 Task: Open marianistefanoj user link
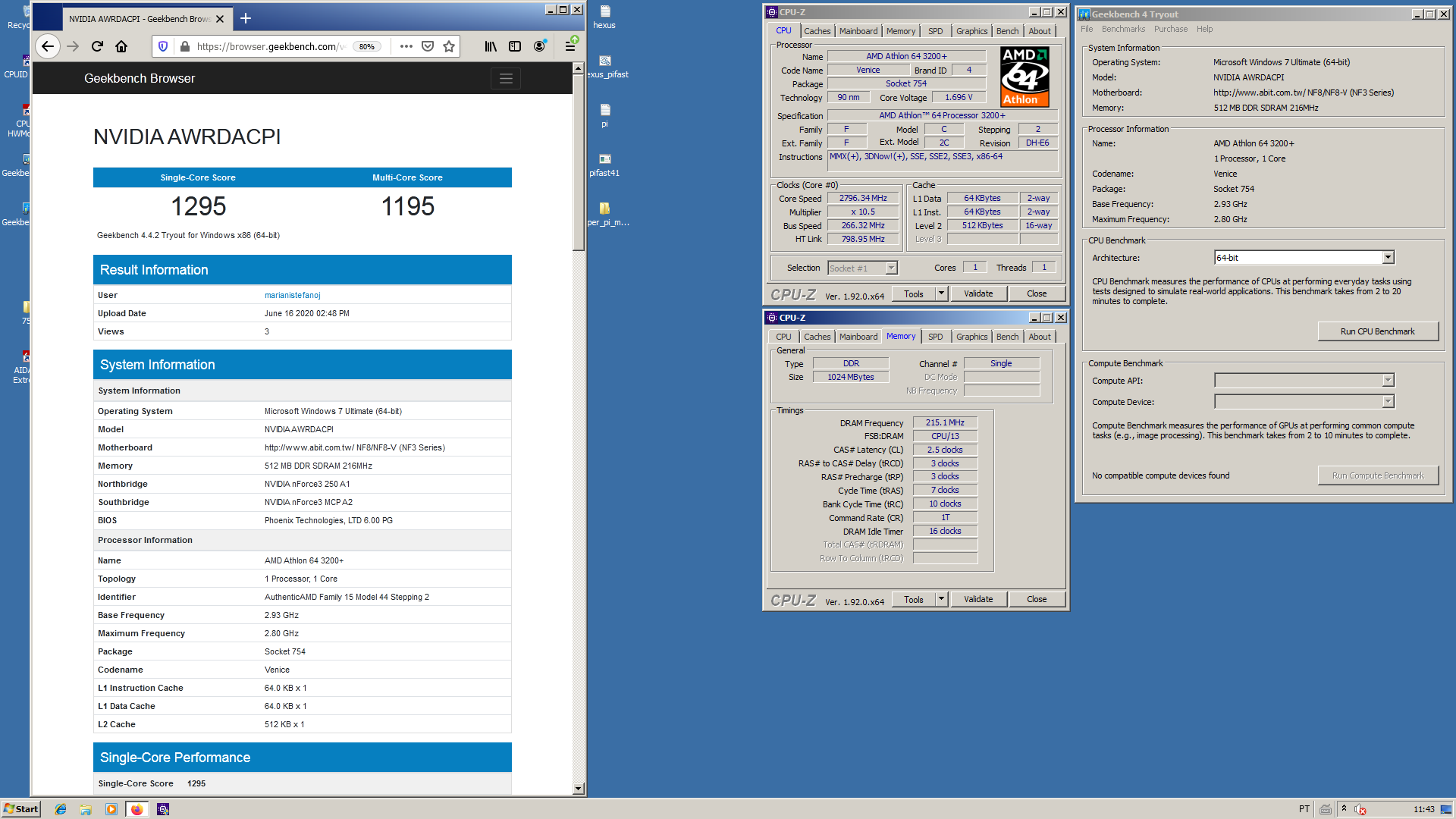coord(292,295)
